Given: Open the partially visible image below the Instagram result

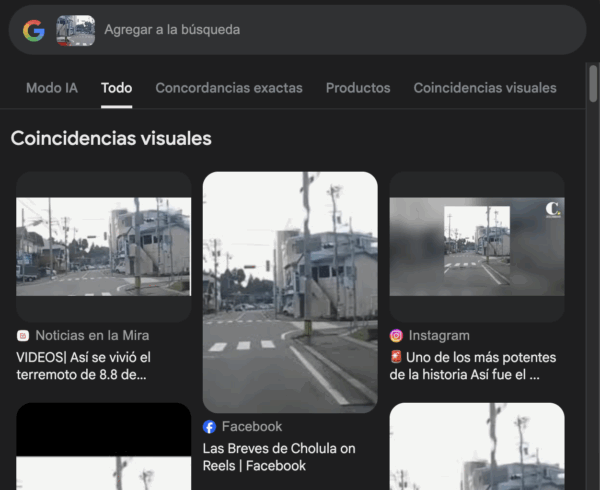Looking at the screenshot, I should 477,446.
